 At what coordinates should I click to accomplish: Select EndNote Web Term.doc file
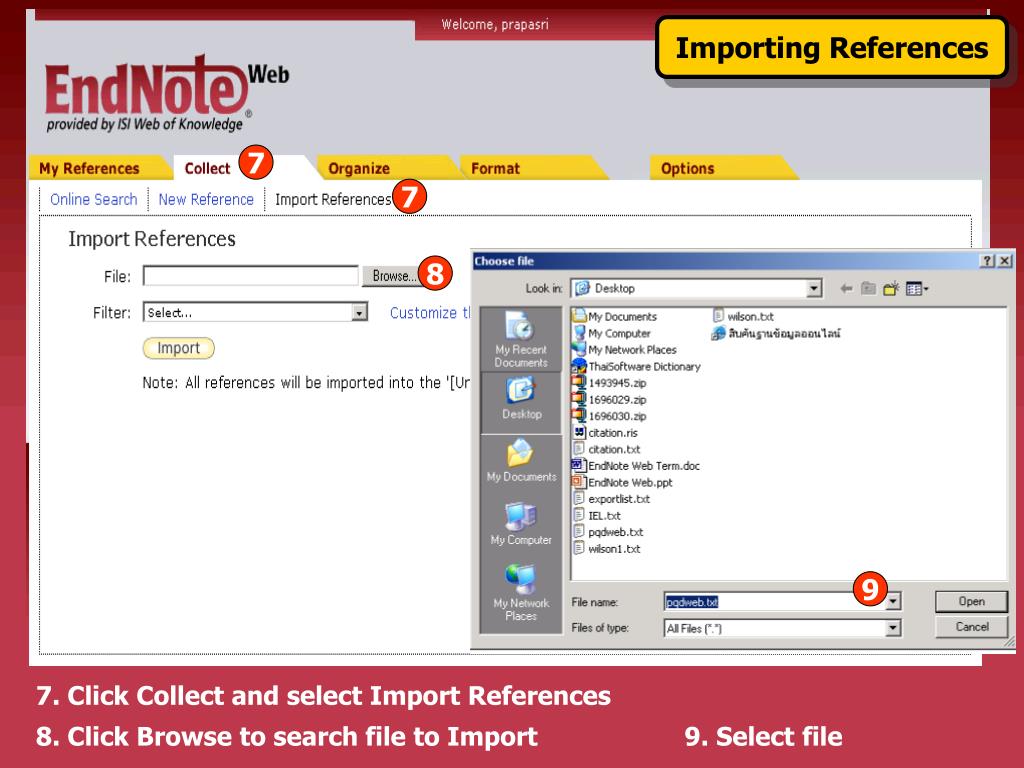(x=636, y=466)
